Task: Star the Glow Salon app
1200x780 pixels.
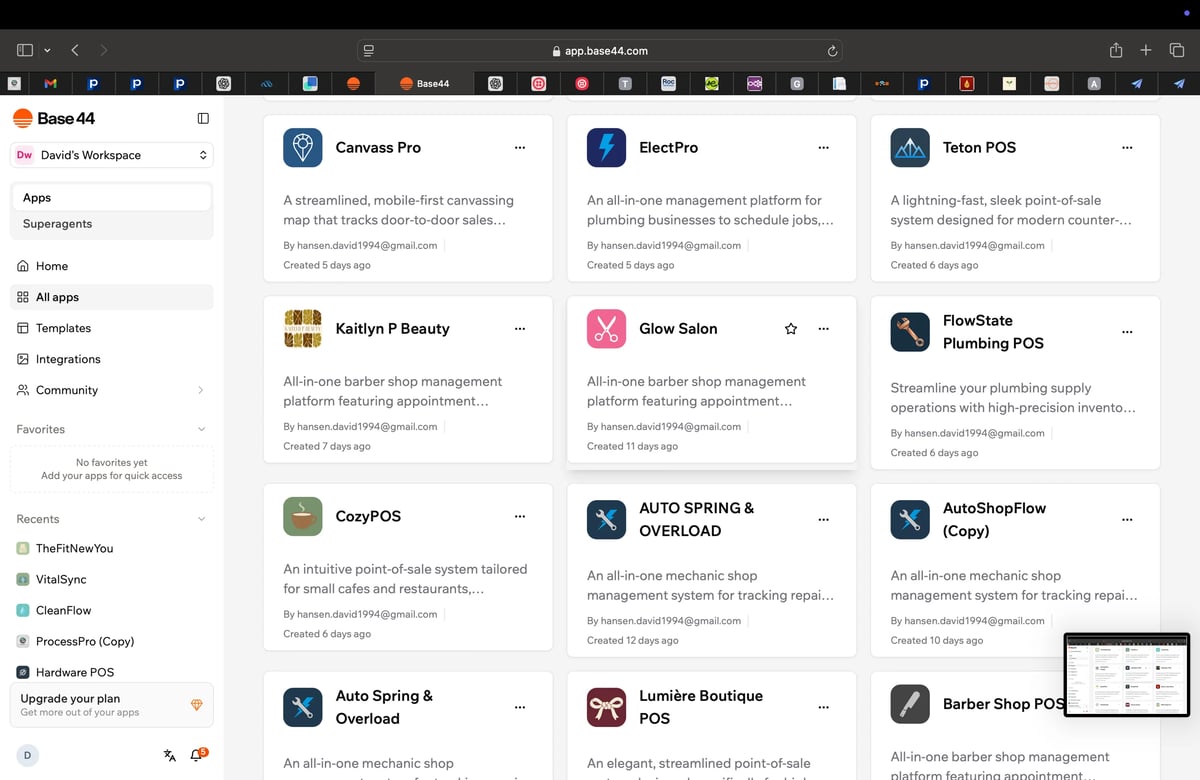Action: 790,328
